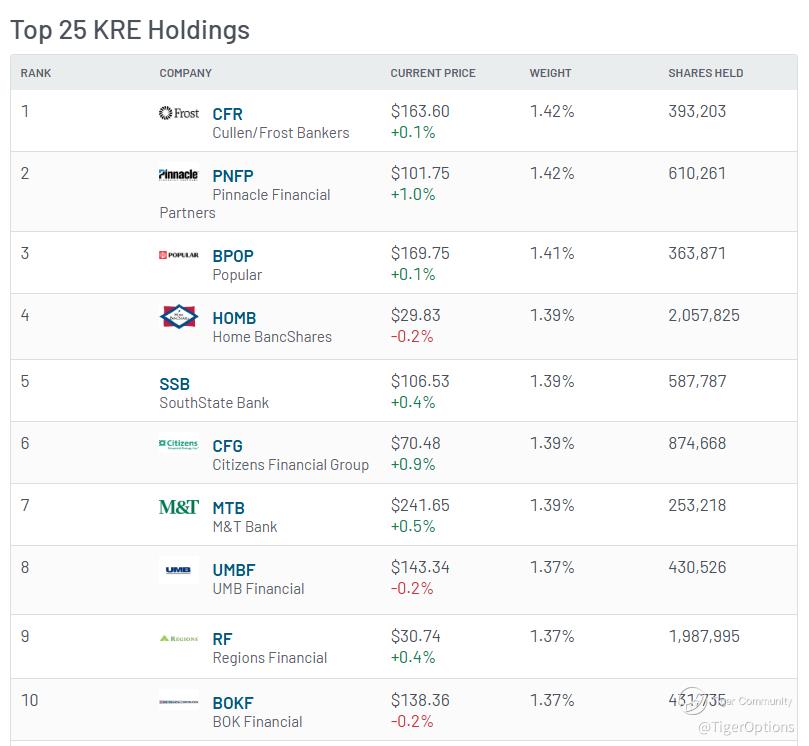The image size is (809, 746).
Task: Open the CFR ticker link
Action: point(228,114)
